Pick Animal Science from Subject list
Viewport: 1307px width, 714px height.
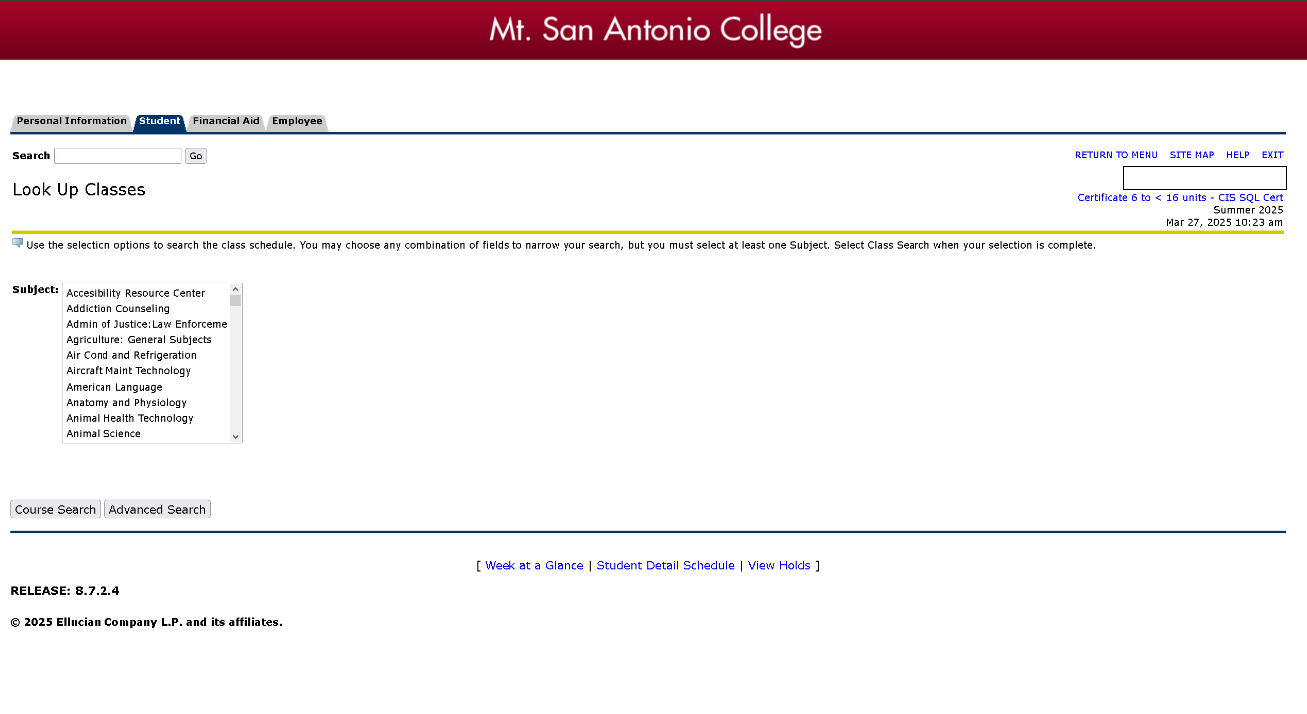[103, 434]
